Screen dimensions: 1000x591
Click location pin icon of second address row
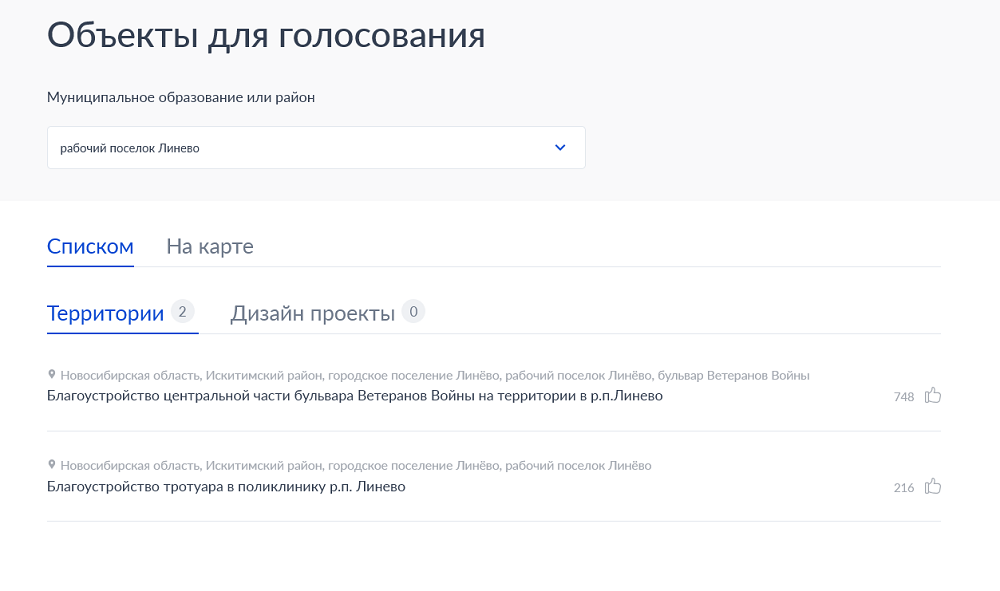click(52, 465)
